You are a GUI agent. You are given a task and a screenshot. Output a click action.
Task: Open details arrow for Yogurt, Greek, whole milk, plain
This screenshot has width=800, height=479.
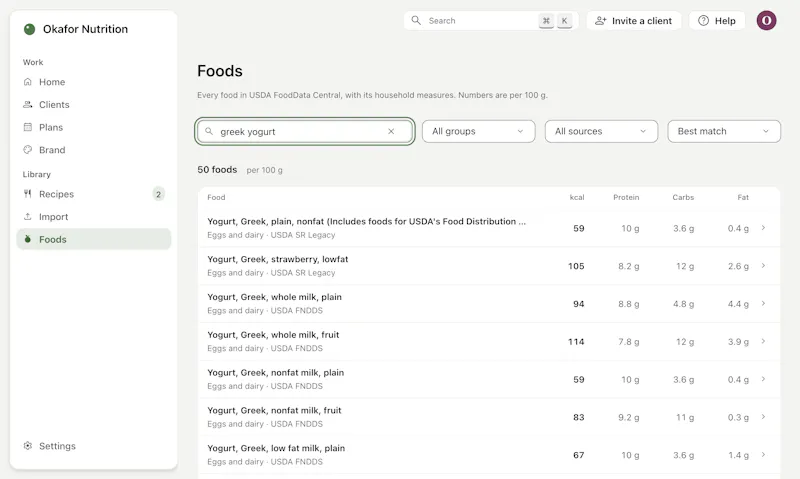763,304
